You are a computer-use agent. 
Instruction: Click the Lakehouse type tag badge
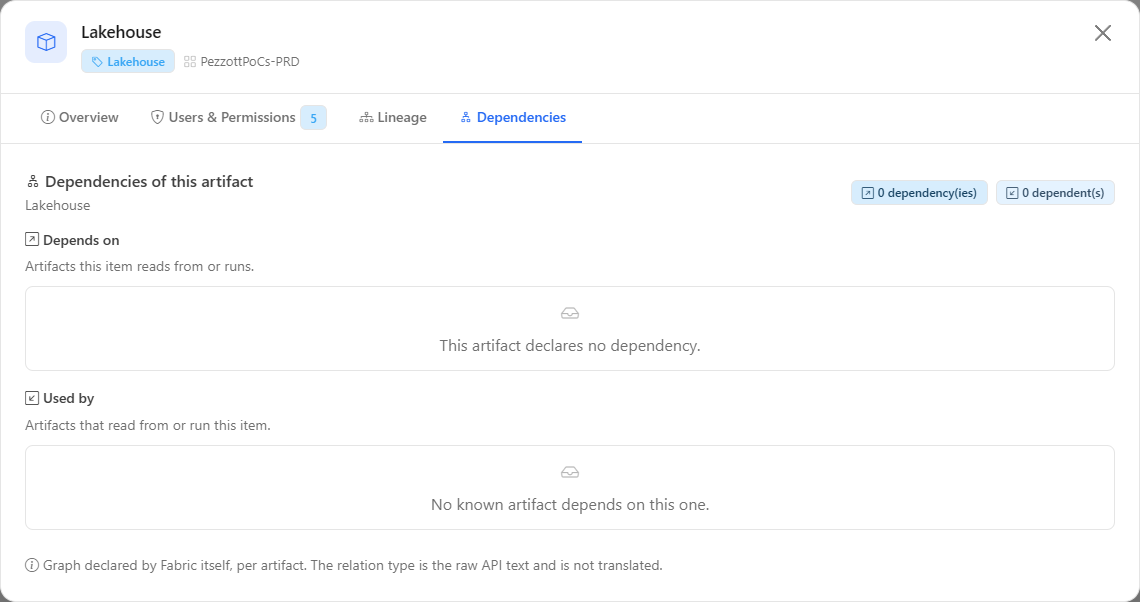pos(128,62)
